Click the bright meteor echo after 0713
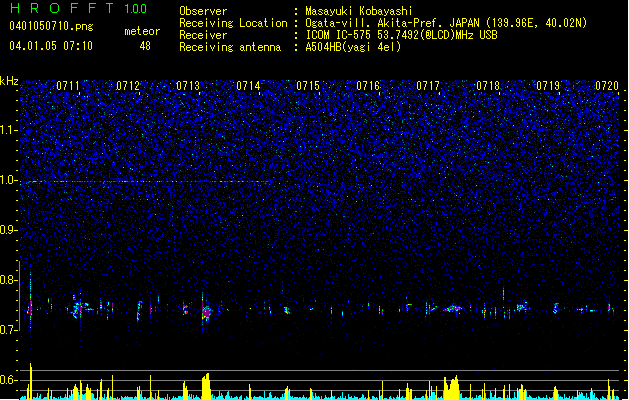 [x=206, y=311]
